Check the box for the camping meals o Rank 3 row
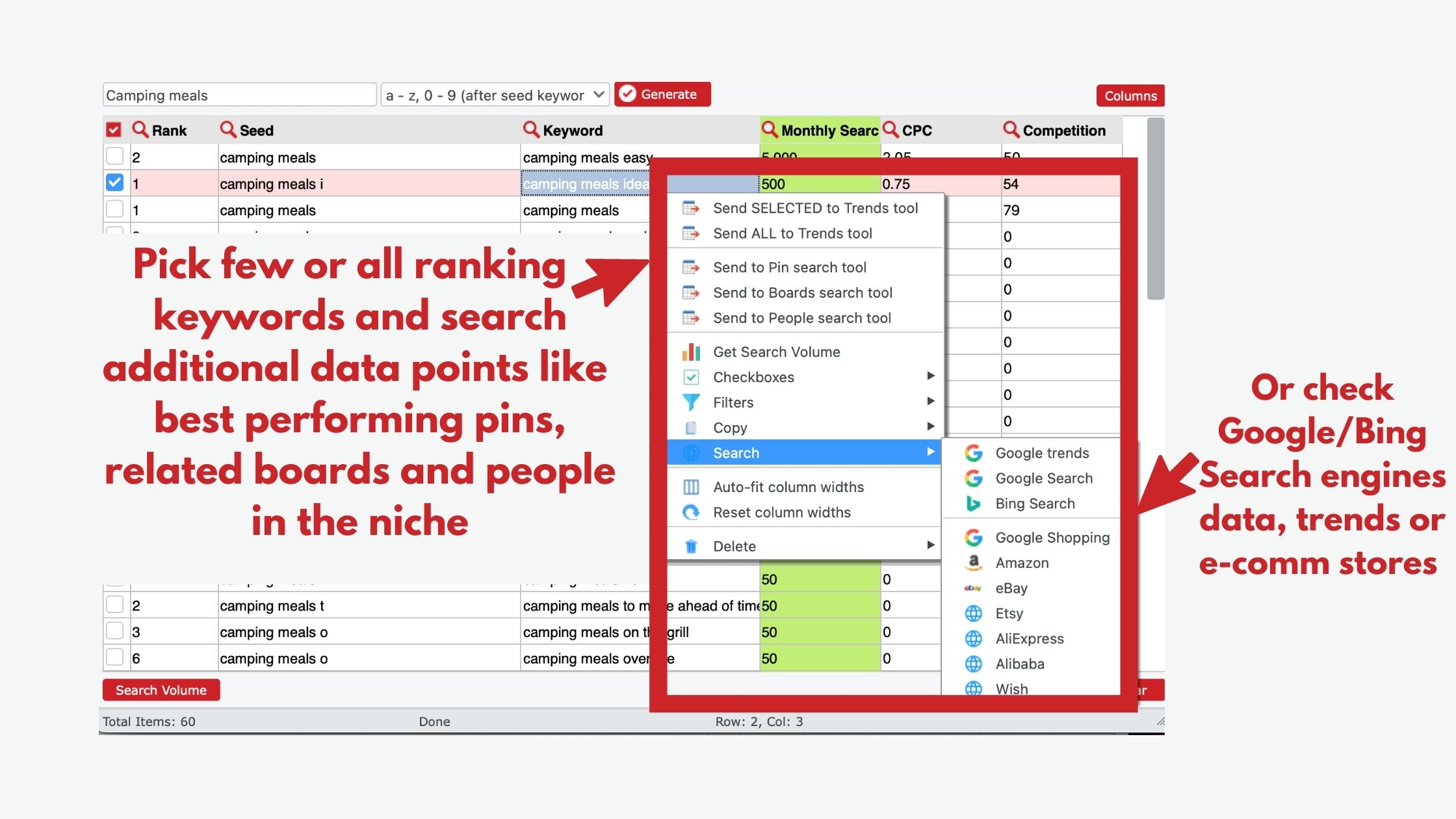1456x819 pixels. tap(114, 630)
